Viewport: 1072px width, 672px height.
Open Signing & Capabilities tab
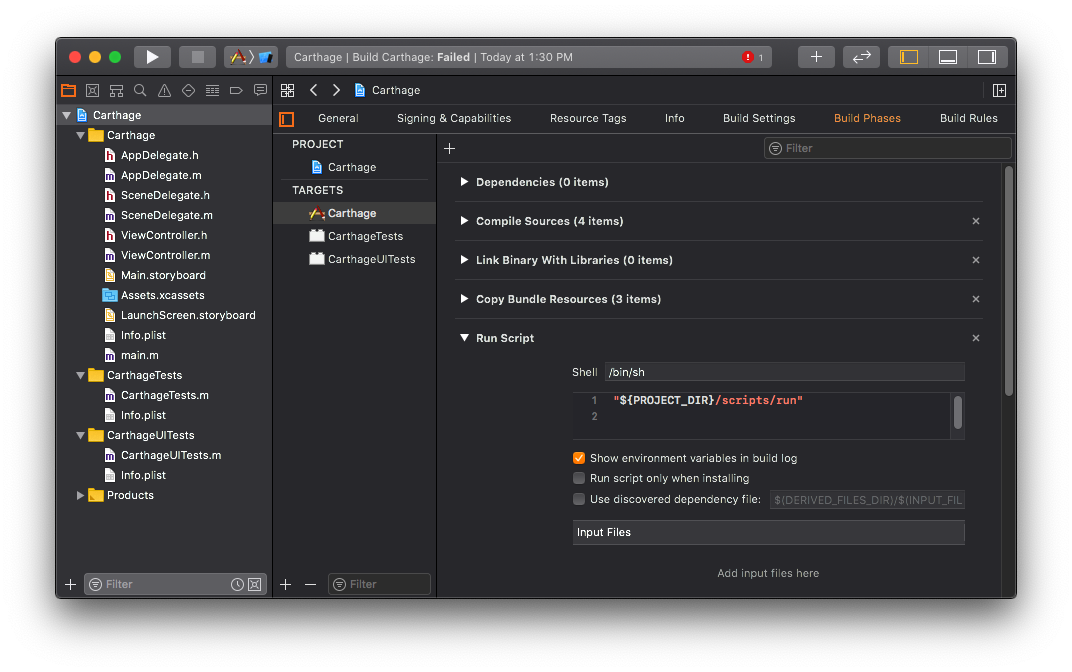pyautogui.click(x=454, y=118)
